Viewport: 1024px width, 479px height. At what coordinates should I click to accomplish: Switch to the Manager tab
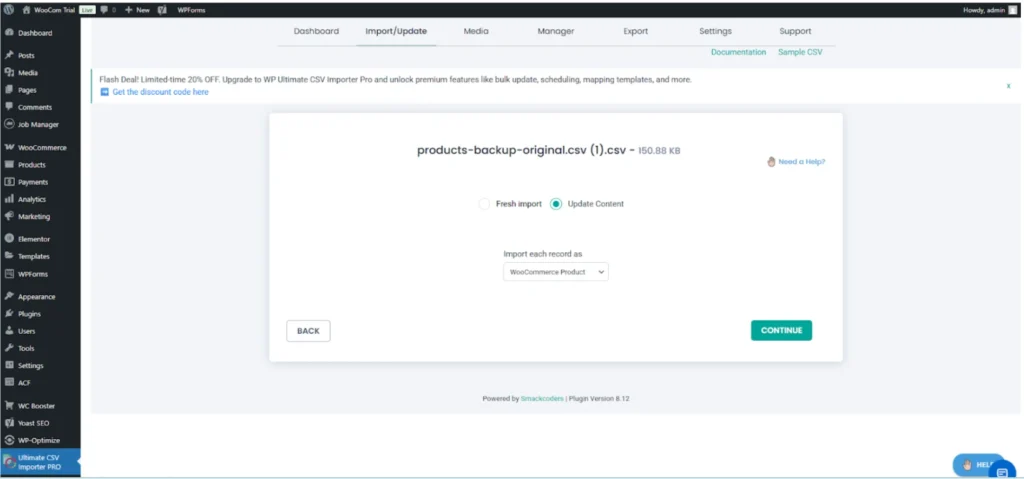click(x=555, y=31)
